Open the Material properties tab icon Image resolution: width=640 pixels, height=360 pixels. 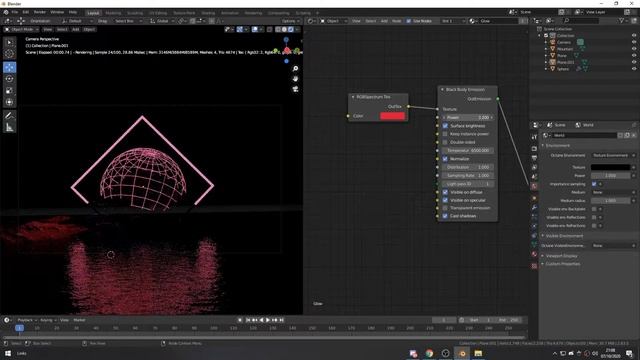(534, 254)
